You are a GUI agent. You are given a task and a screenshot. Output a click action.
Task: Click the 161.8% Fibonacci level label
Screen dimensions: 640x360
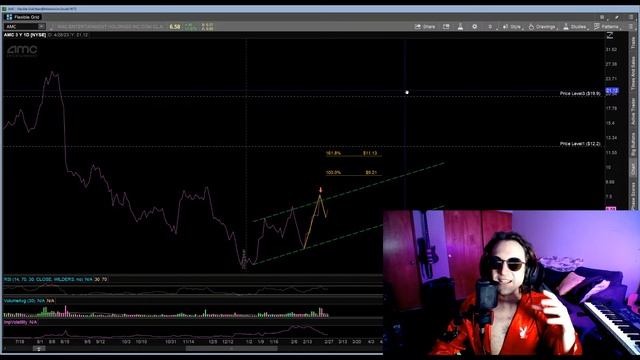coord(333,153)
